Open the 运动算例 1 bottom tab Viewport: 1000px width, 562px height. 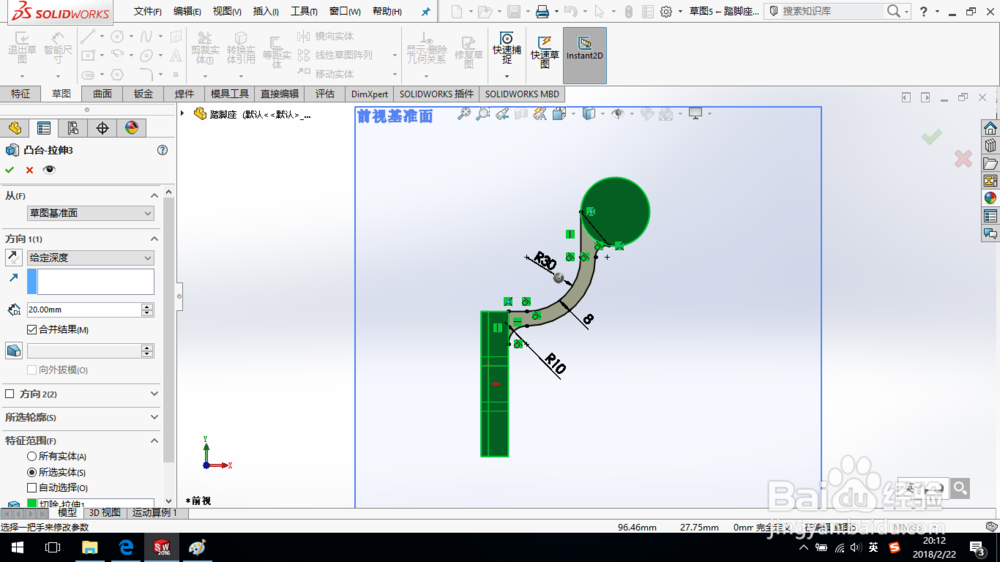(x=154, y=513)
